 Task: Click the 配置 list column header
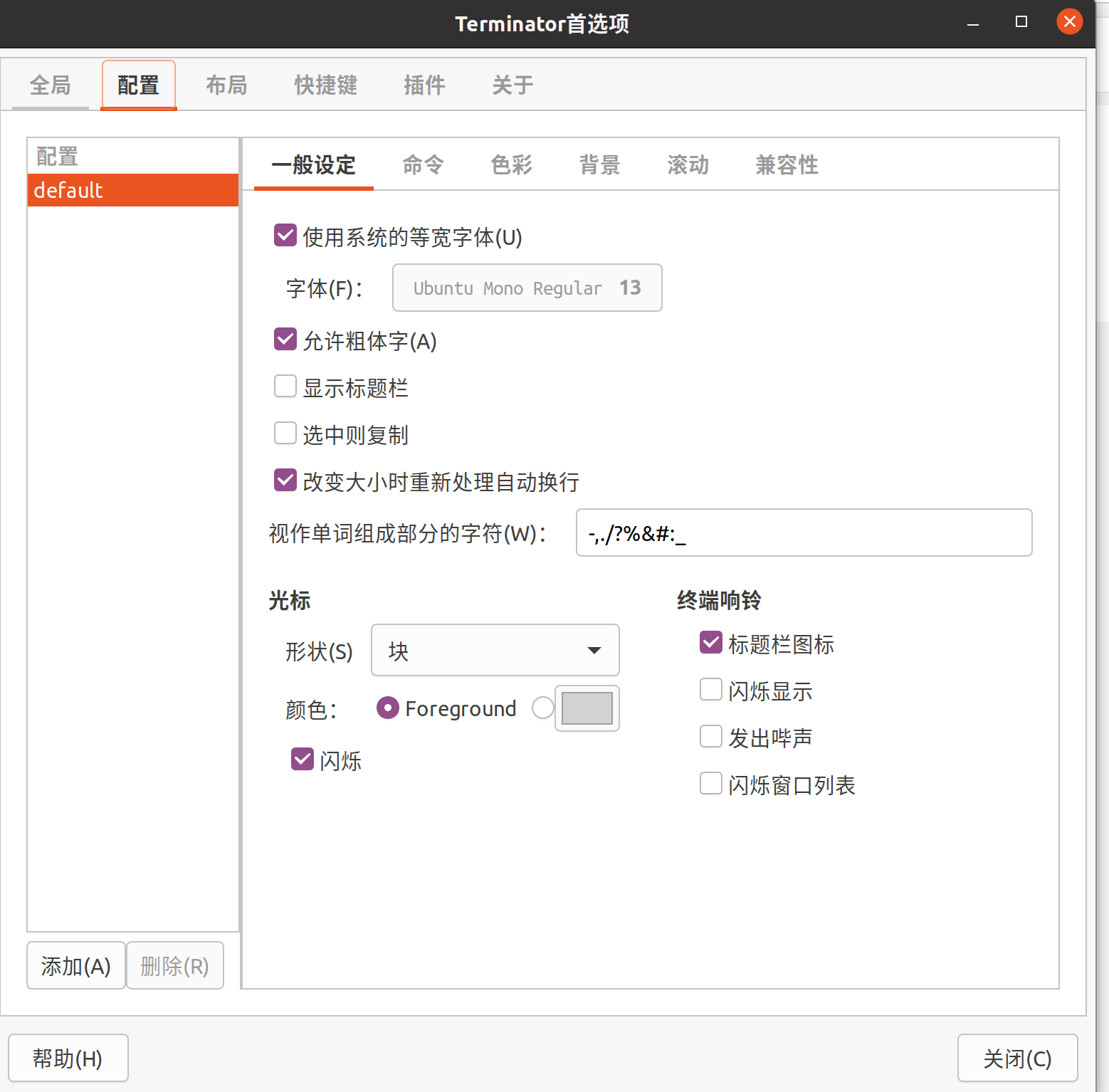click(x=133, y=156)
